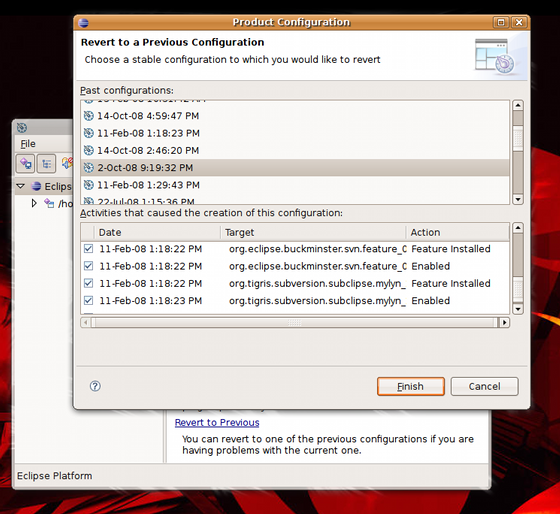Toggle checkbox for subclipse.mylyn Enabled row
The height and width of the screenshot is (514, 560).
coord(88,300)
